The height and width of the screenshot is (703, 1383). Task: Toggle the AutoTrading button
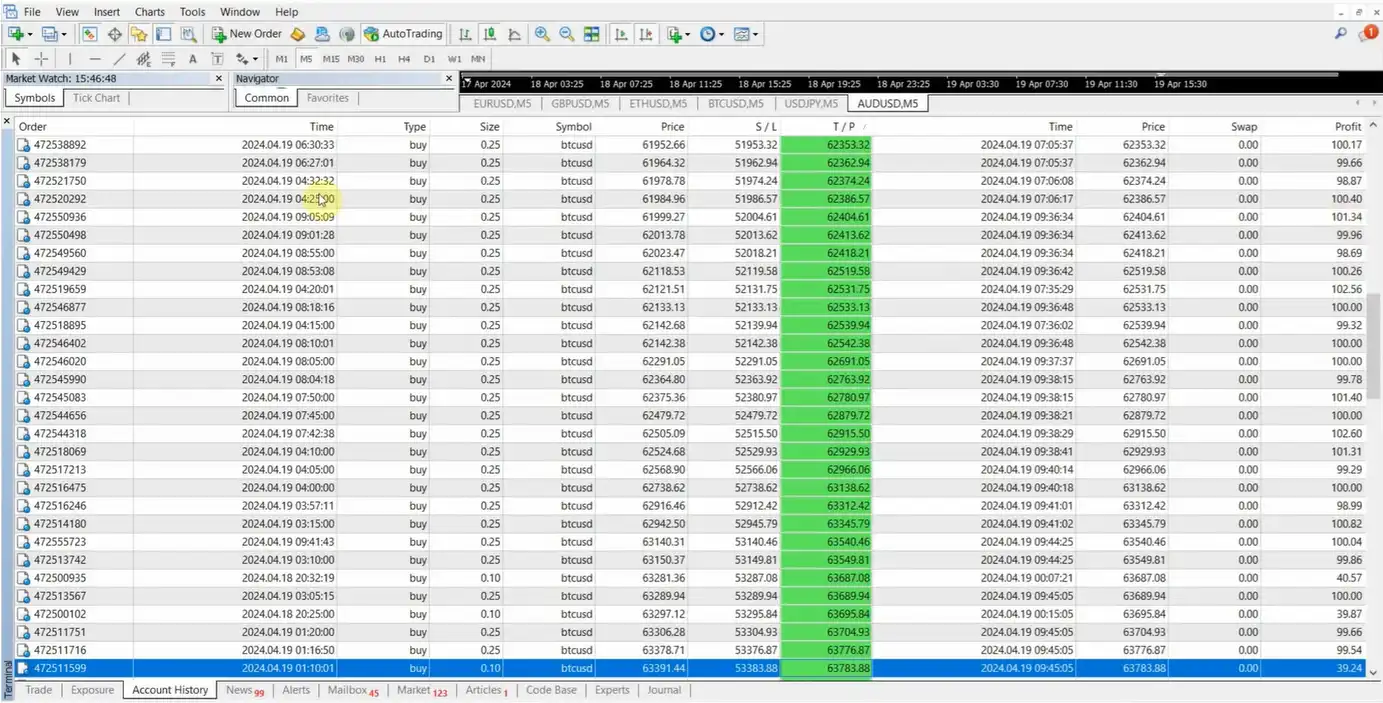pyautogui.click(x=403, y=34)
